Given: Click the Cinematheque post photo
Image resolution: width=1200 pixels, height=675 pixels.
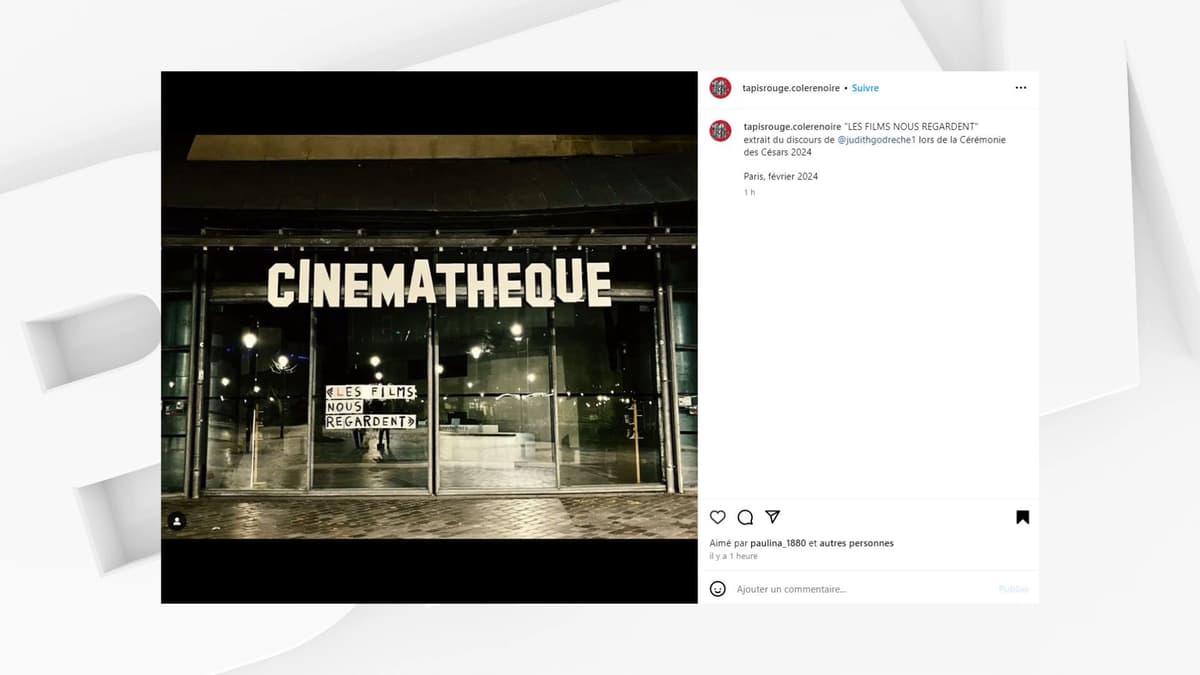Looking at the screenshot, I should pos(429,337).
